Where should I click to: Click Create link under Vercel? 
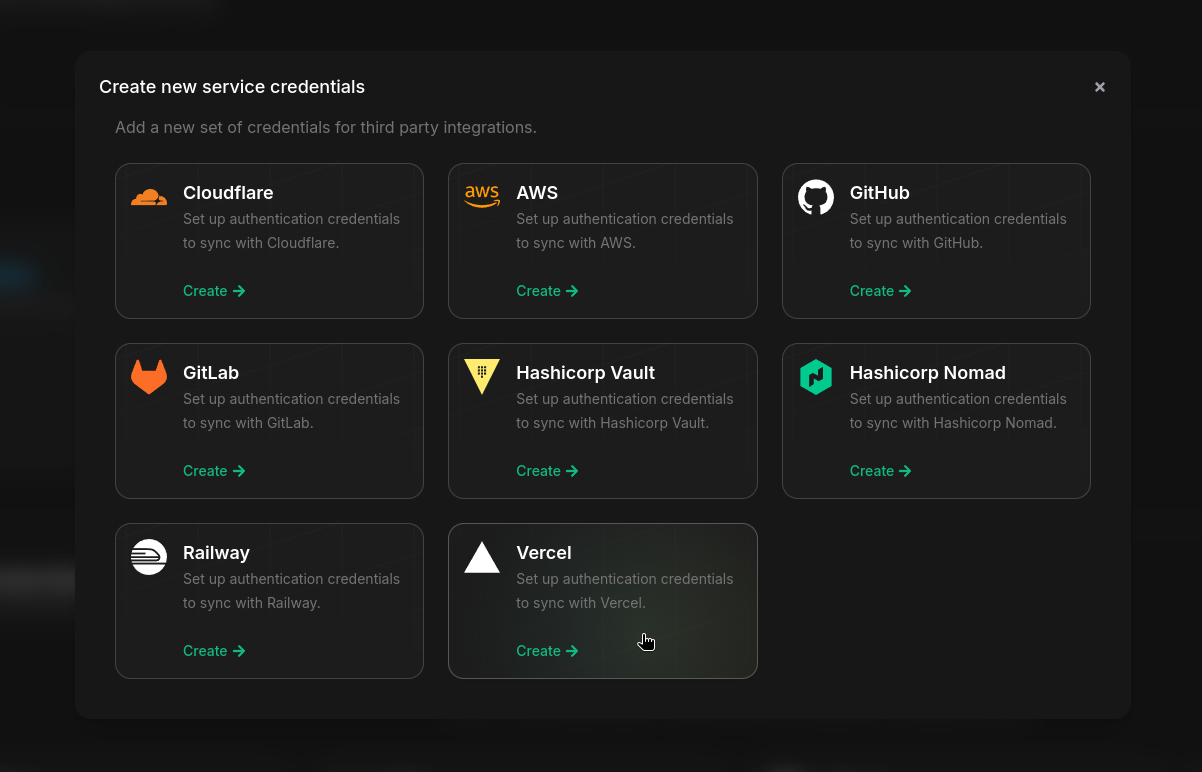pyautogui.click(x=547, y=651)
